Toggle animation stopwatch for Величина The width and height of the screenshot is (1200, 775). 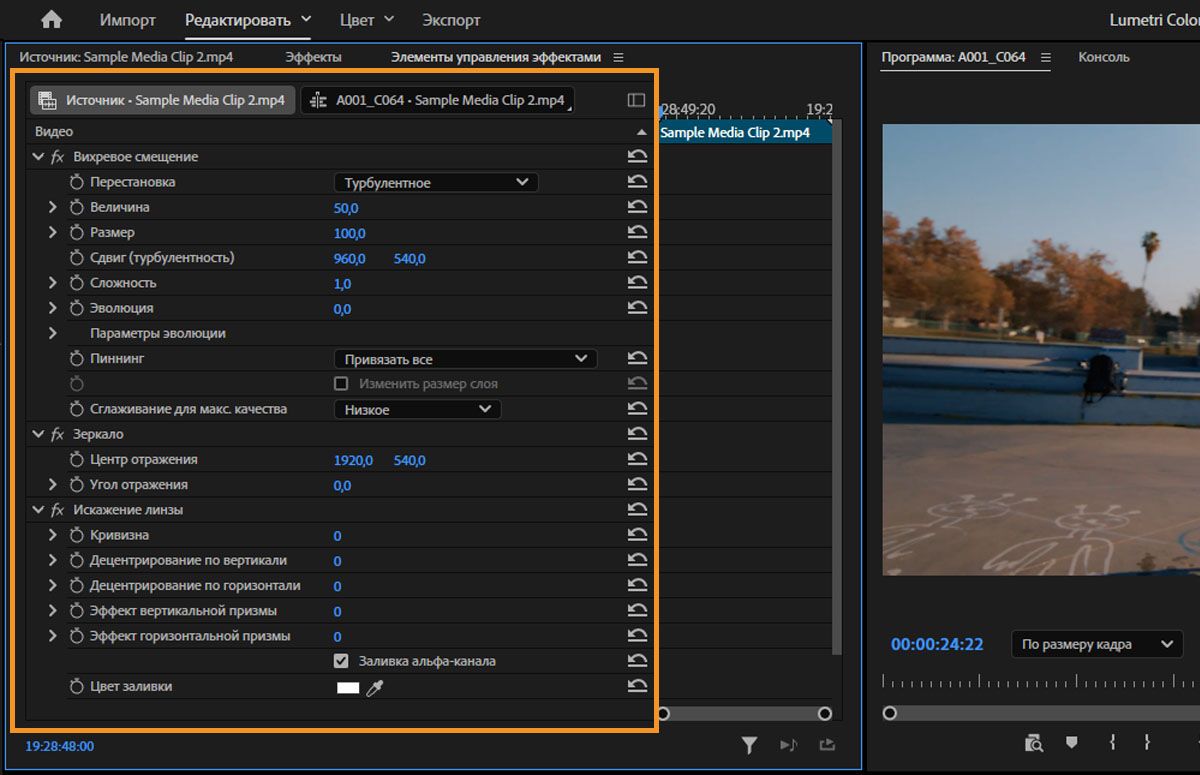(77, 207)
